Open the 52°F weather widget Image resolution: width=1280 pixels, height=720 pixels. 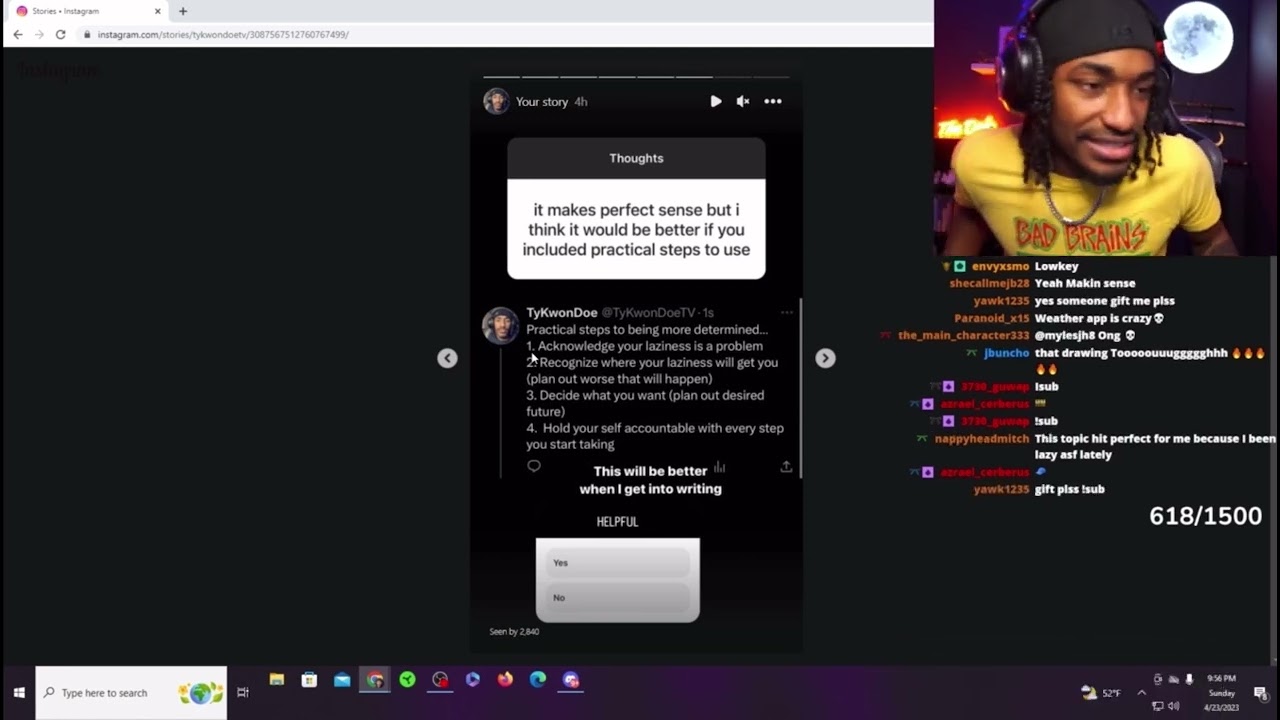coord(1101,692)
